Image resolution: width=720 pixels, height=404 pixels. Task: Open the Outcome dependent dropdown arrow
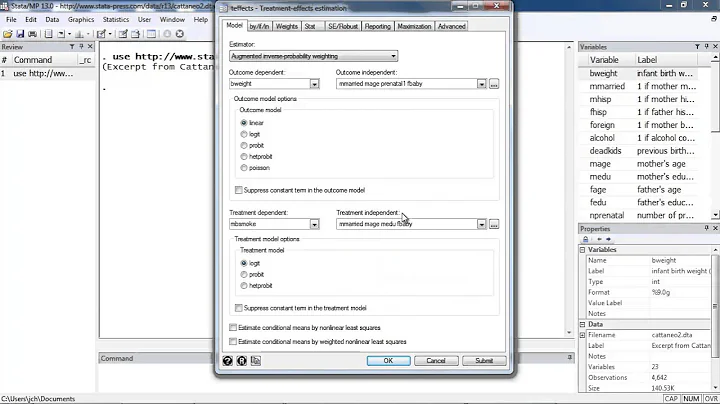tap(314, 84)
